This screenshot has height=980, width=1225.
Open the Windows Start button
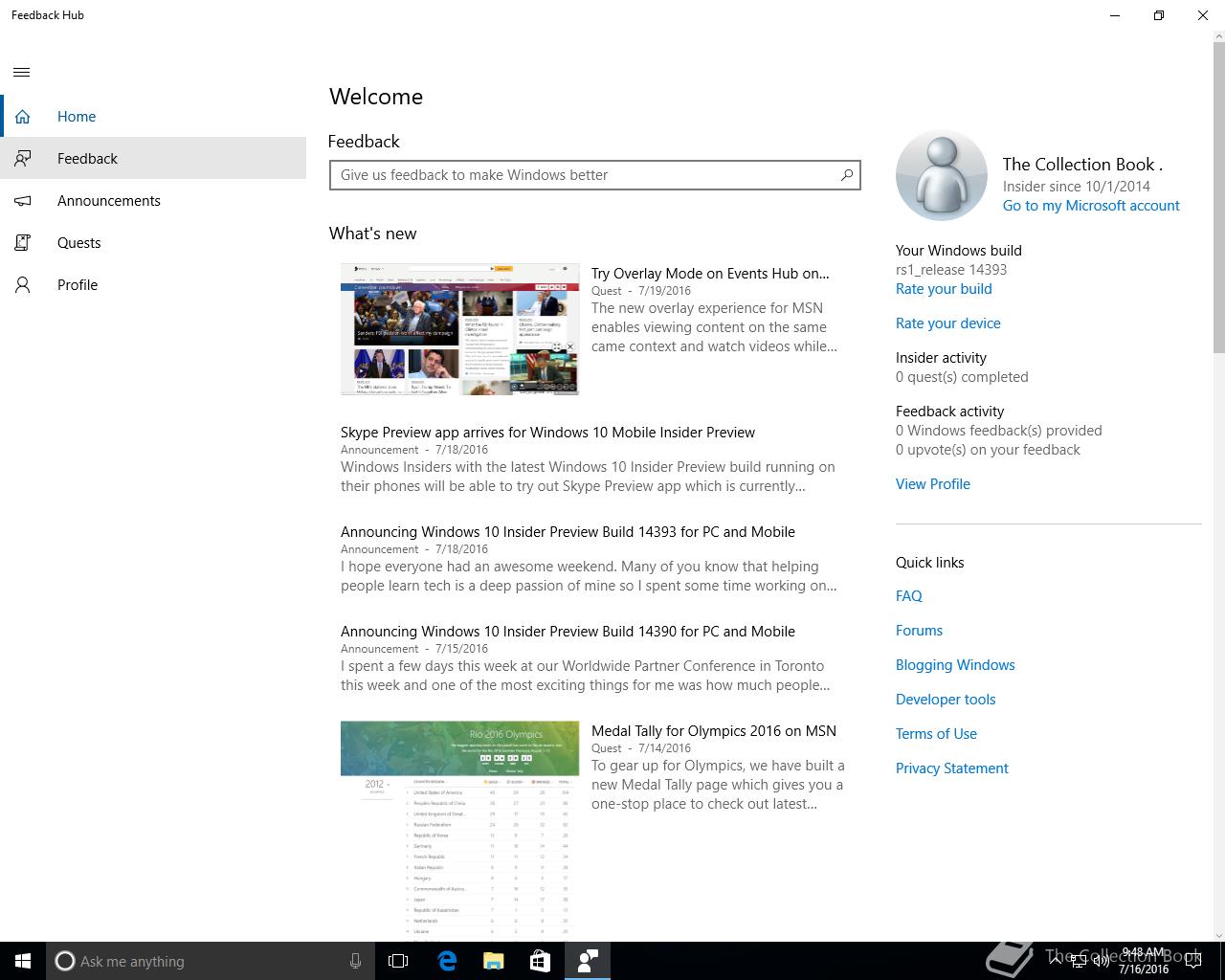pyautogui.click(x=23, y=961)
